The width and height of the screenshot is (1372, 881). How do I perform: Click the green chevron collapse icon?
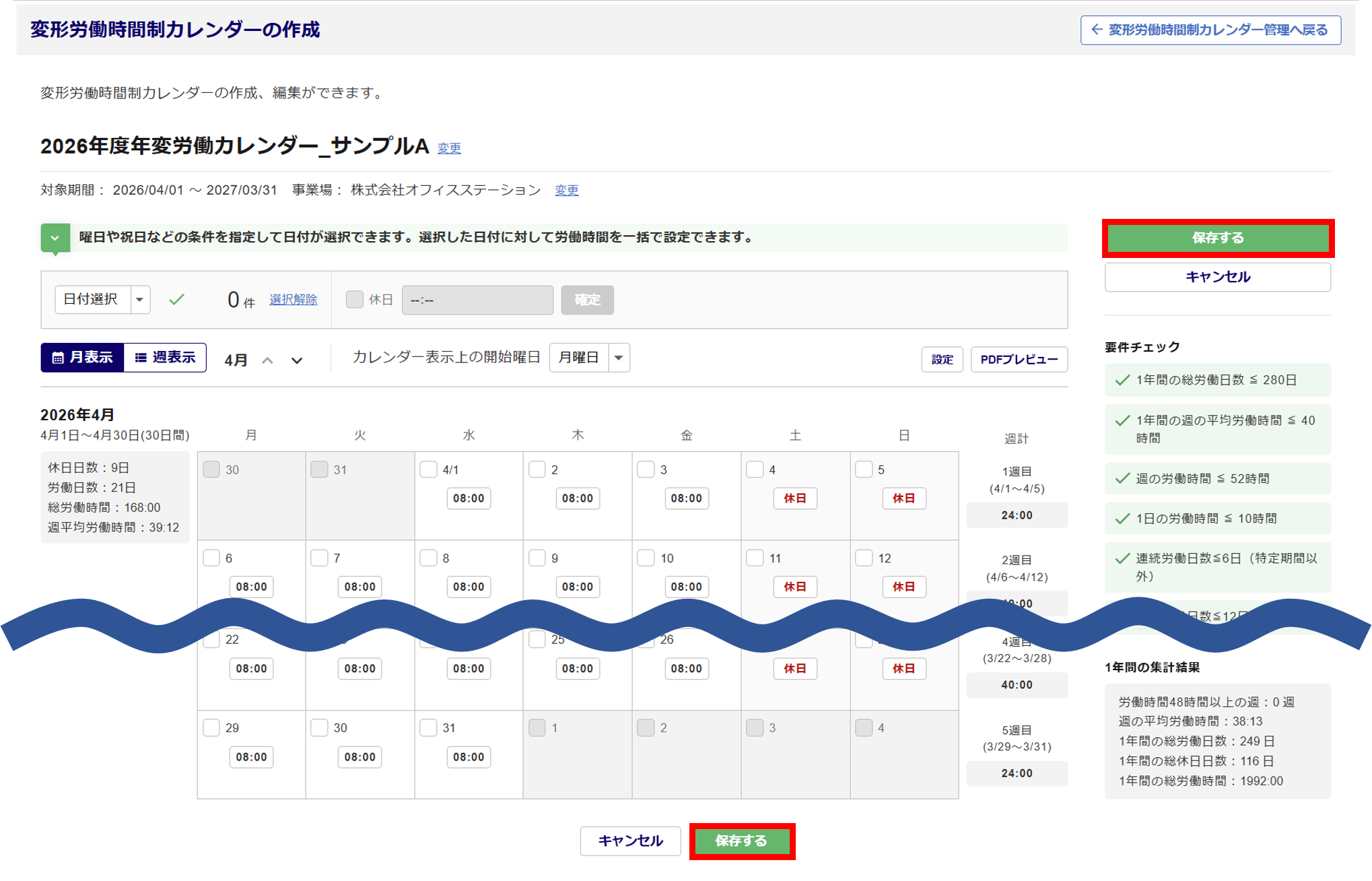coord(55,238)
